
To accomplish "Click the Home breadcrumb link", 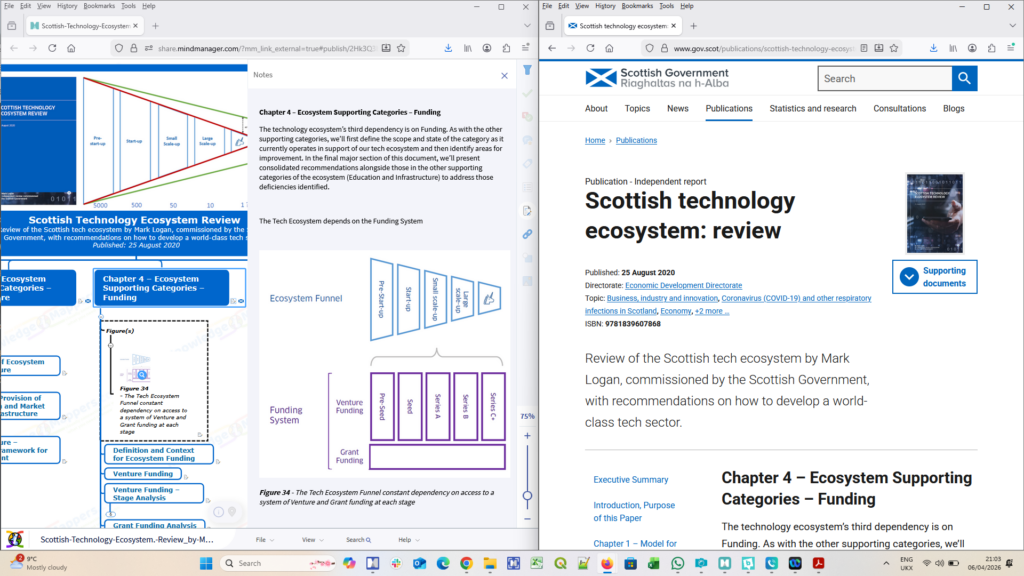I will pyautogui.click(x=595, y=140).
